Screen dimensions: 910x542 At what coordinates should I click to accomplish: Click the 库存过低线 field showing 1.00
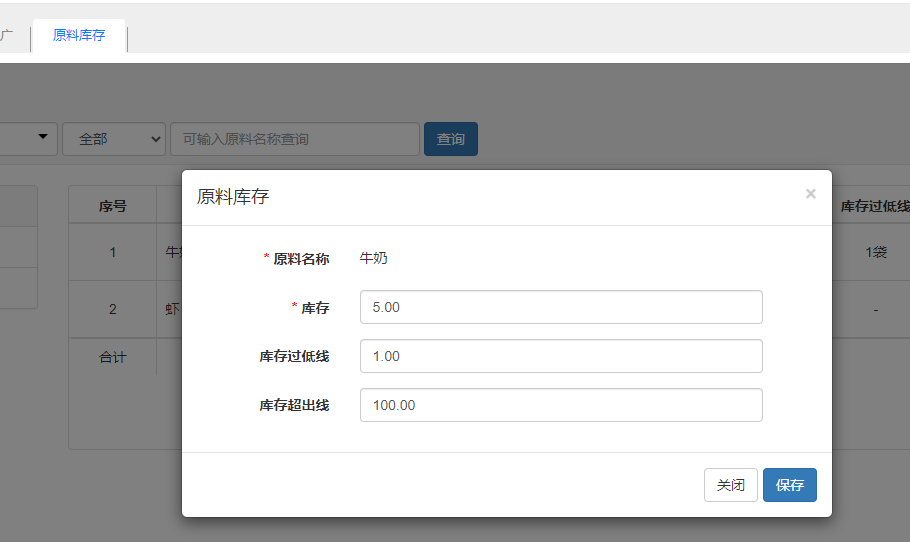(x=560, y=356)
